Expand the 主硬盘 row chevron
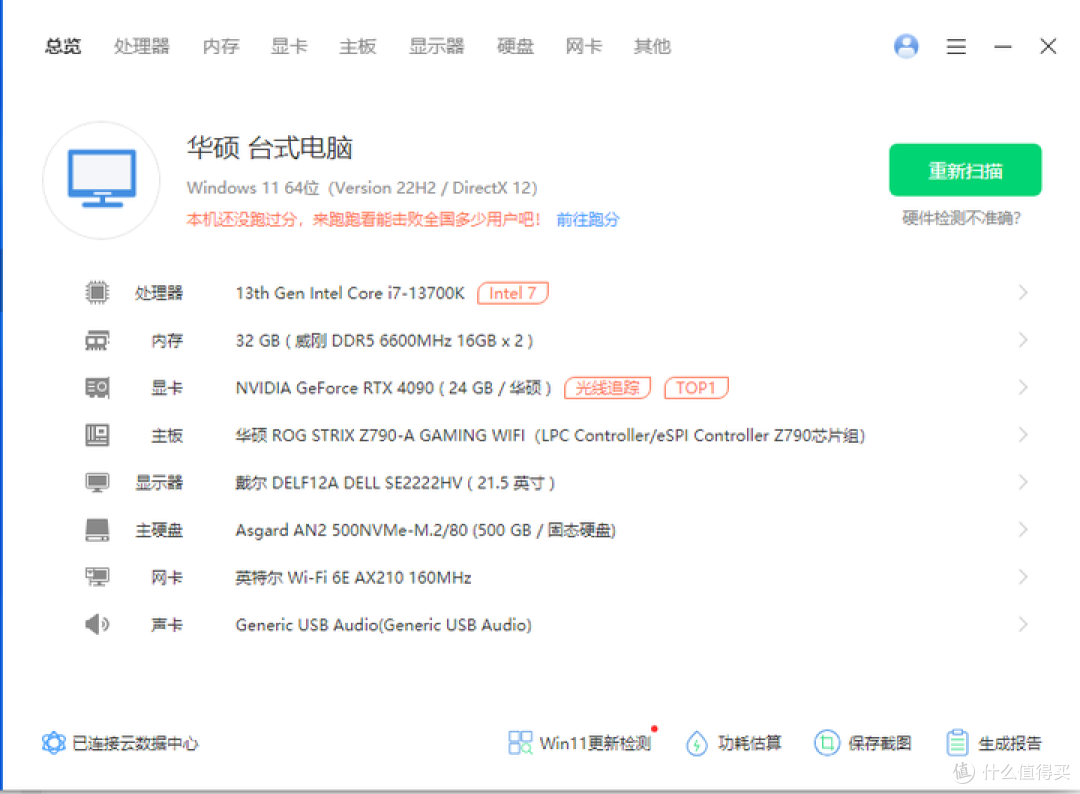 tap(1024, 530)
